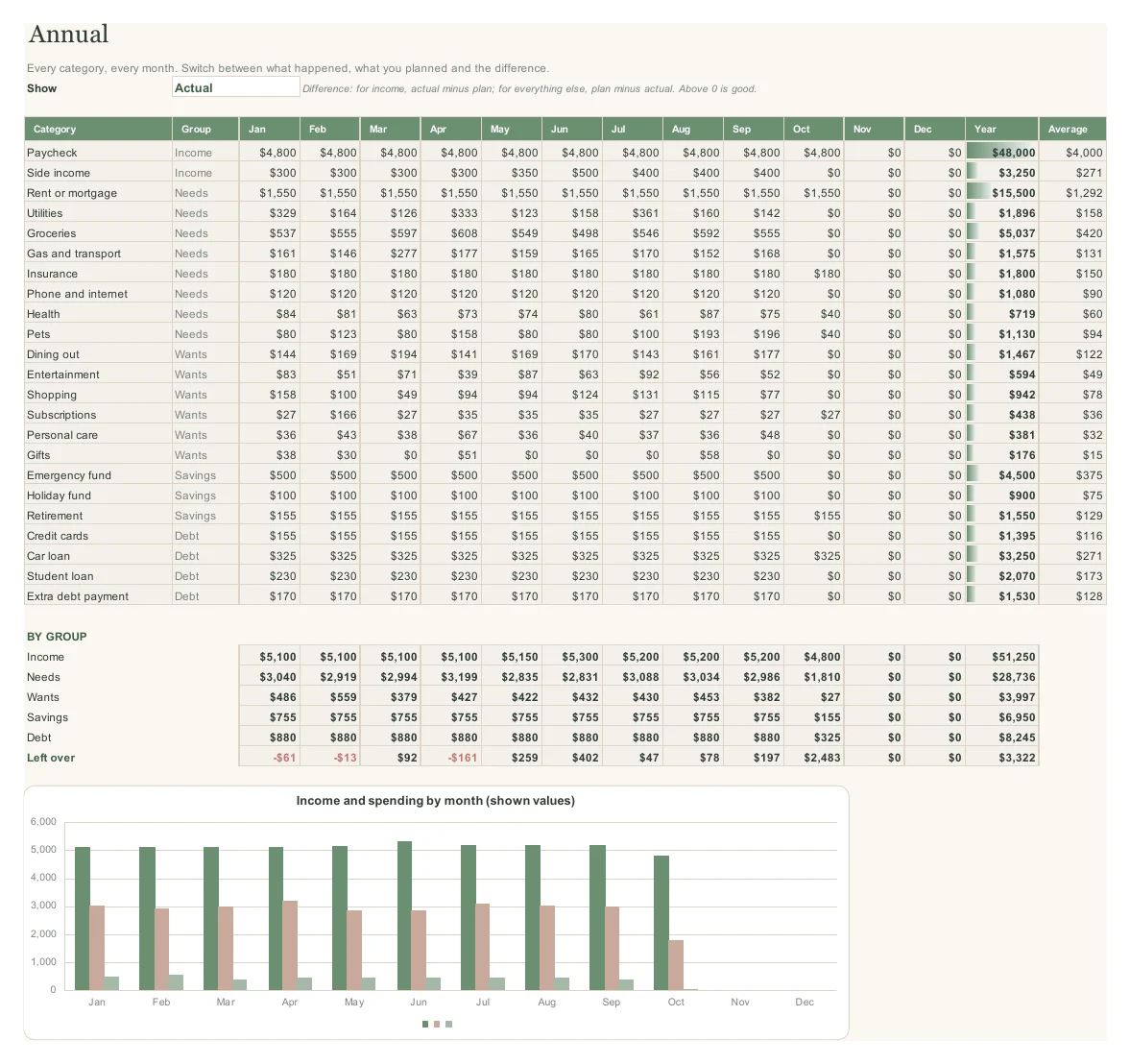Click the Extra debt payment category cell

98,597
